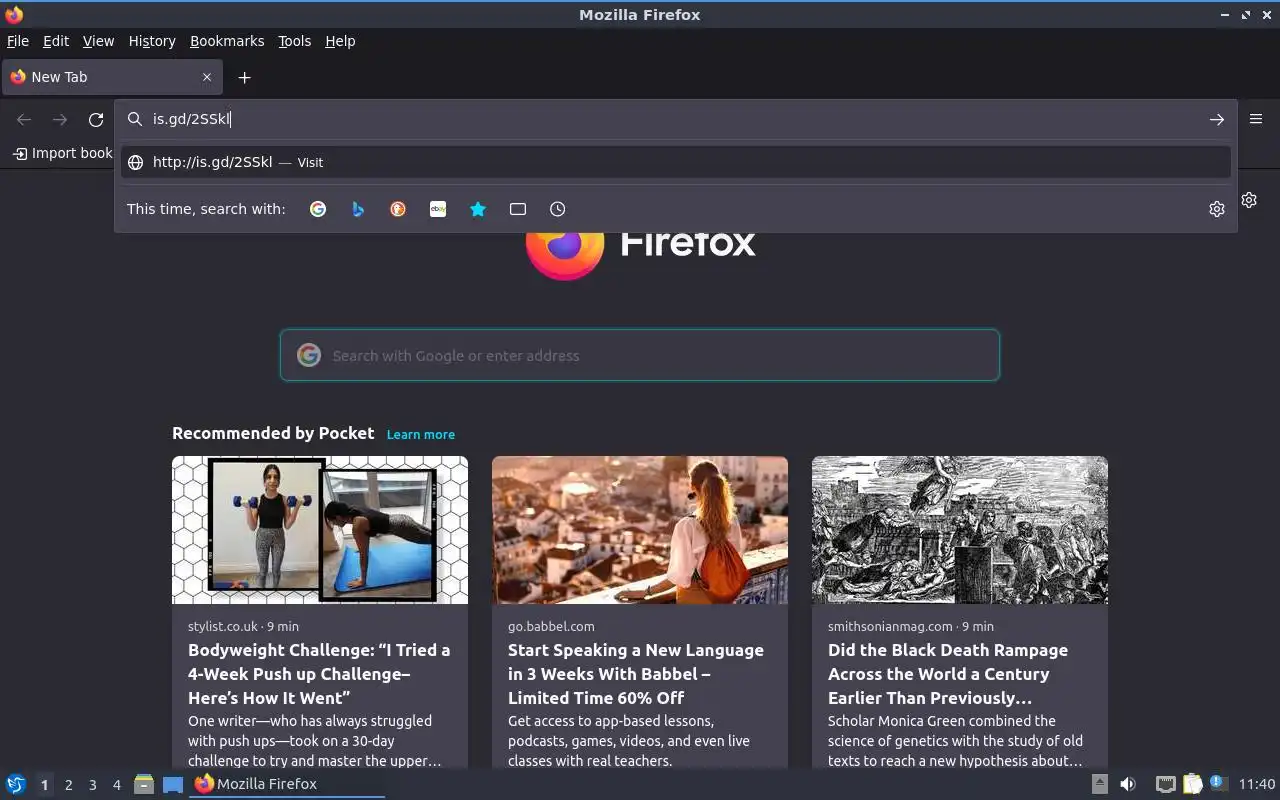Click the Go arrow in the address bar
The height and width of the screenshot is (800, 1280).
click(1216, 119)
